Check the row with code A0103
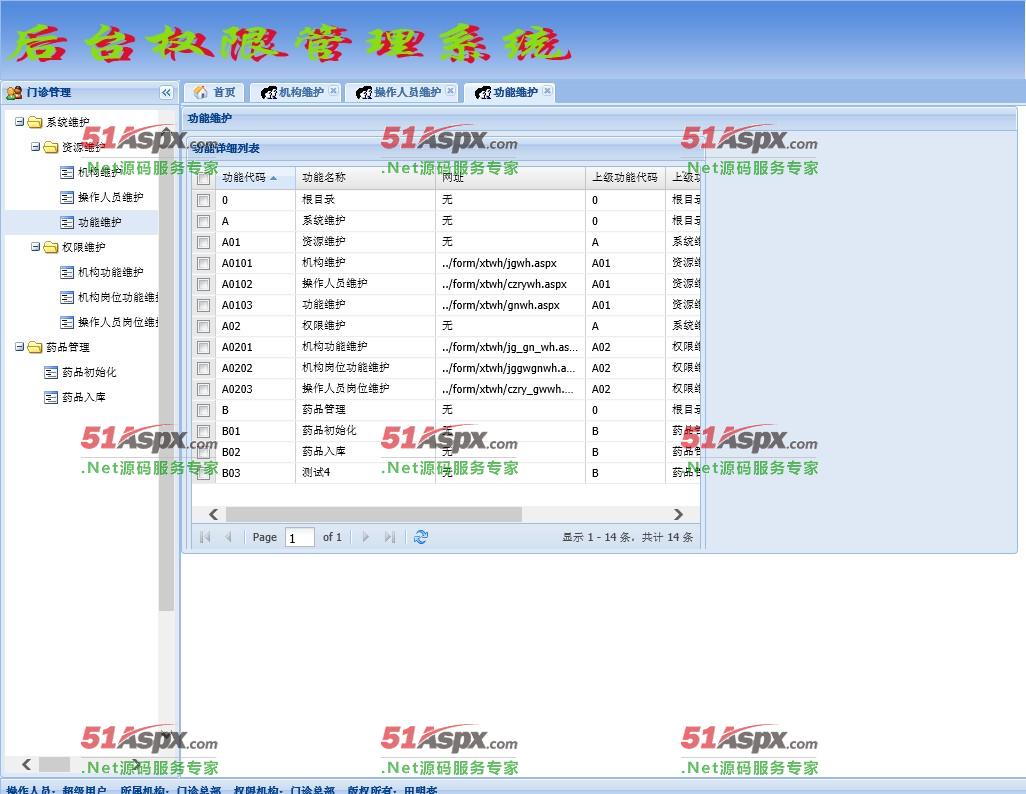The width and height of the screenshot is (1026, 794). 203,305
